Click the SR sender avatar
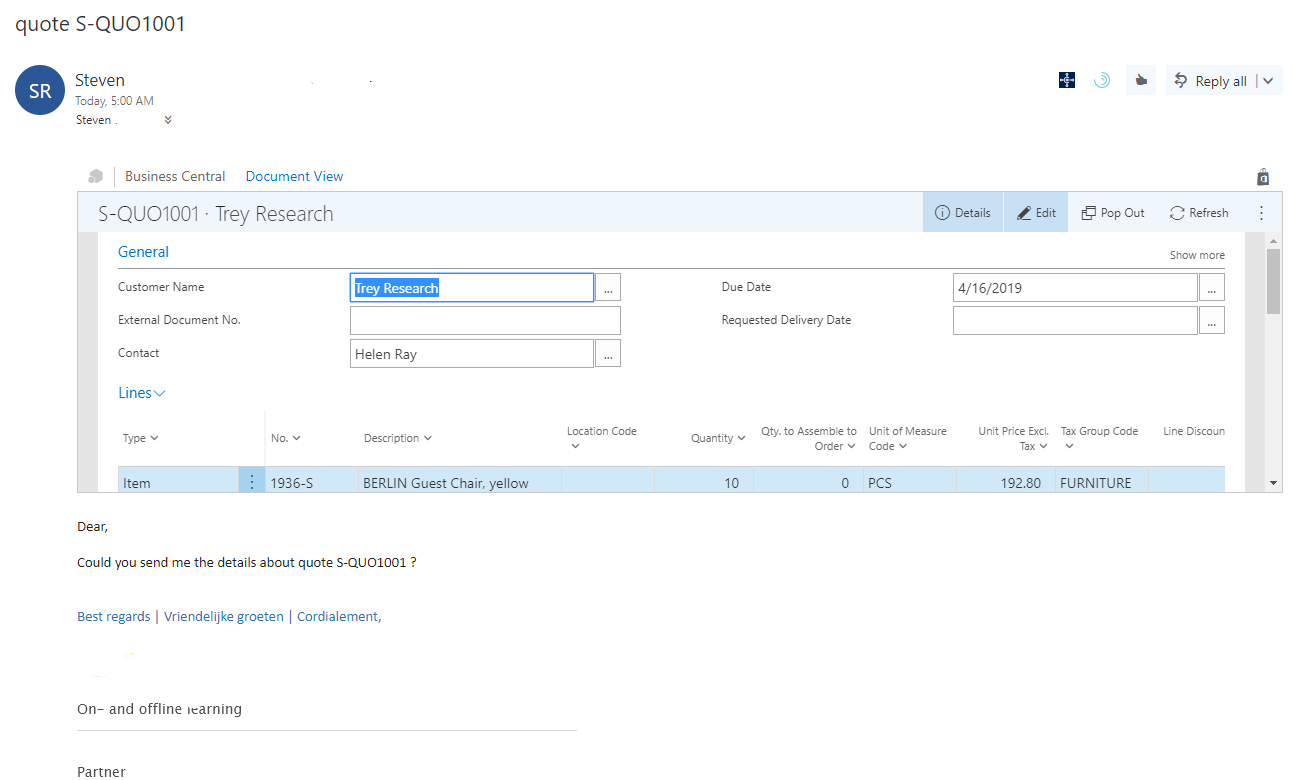The width and height of the screenshot is (1293, 780). pos(40,91)
